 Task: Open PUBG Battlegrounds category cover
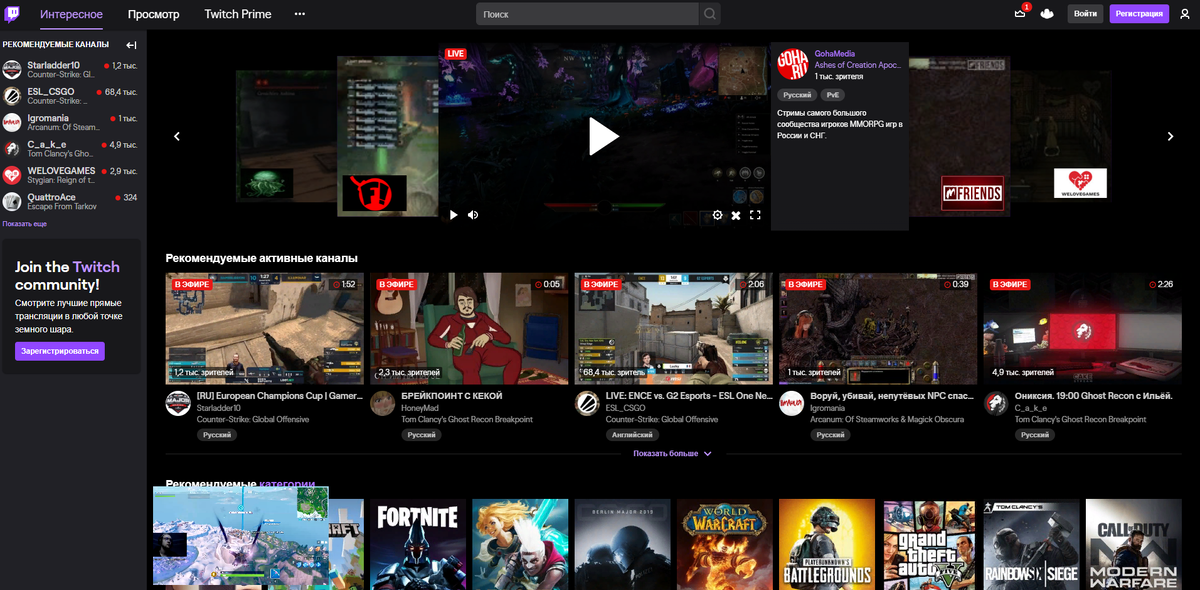(827, 545)
